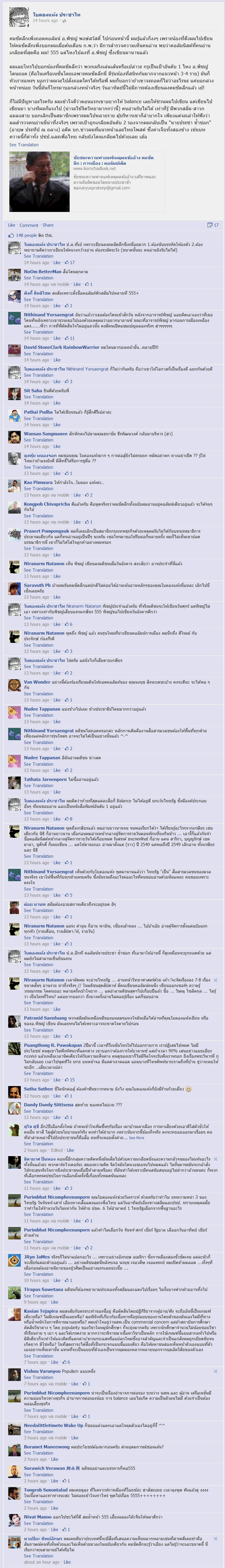Like the main post
This screenshot has height=1568, width=225.
(11, 225)
